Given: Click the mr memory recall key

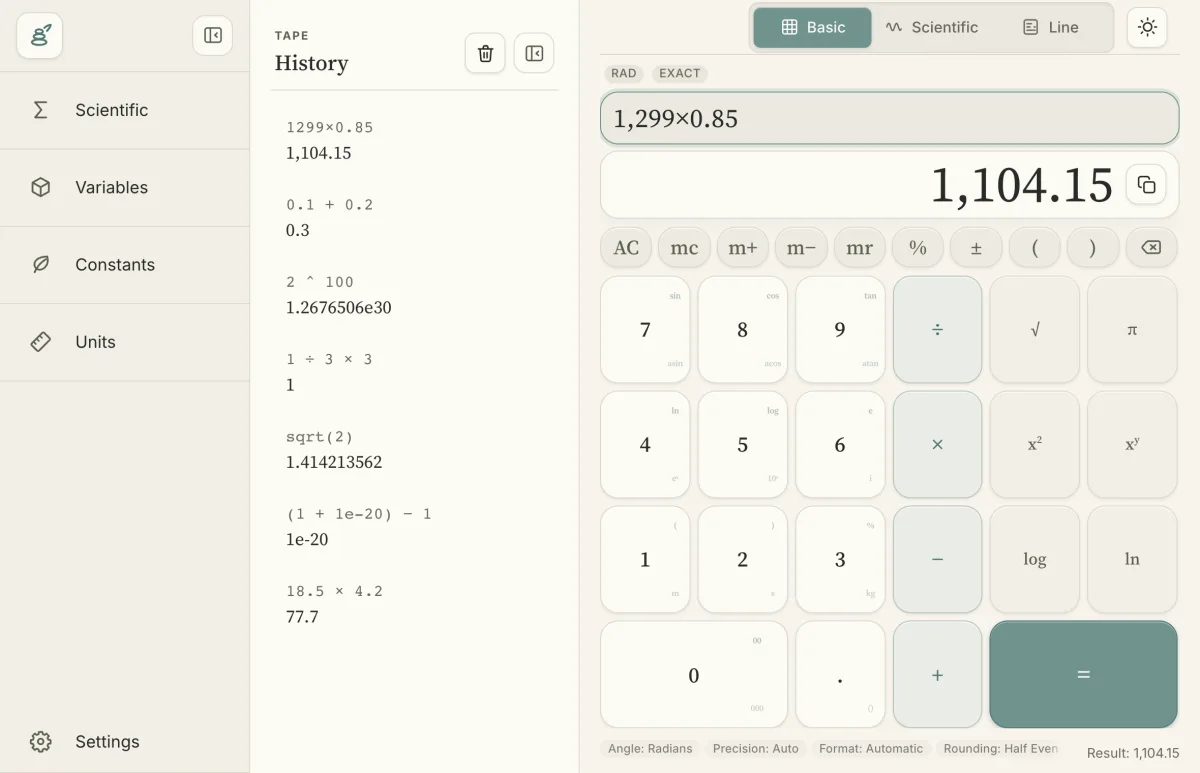Looking at the screenshot, I should coord(860,248).
